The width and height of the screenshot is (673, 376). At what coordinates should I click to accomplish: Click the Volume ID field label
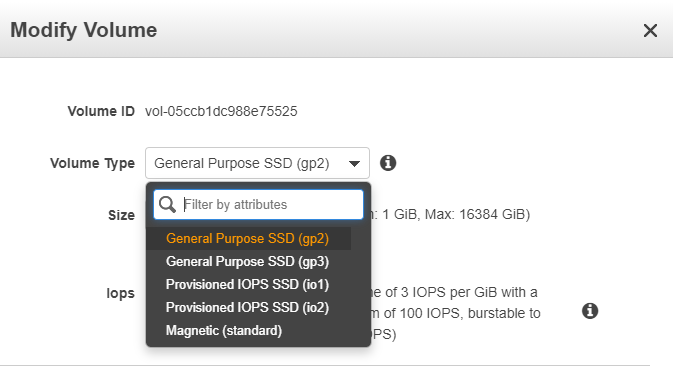(101, 112)
